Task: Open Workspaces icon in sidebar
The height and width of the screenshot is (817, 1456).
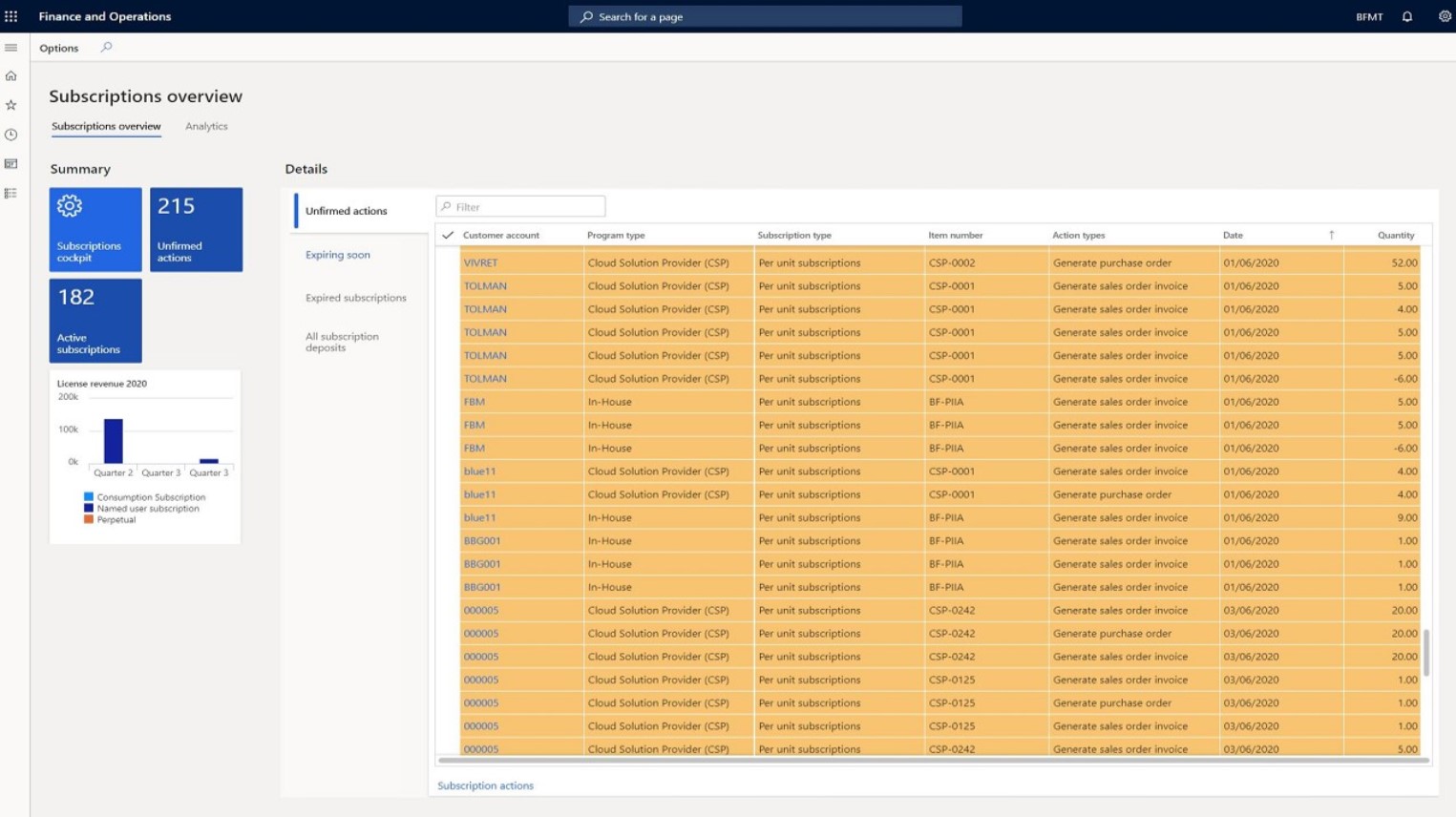Action: pyautogui.click(x=11, y=164)
